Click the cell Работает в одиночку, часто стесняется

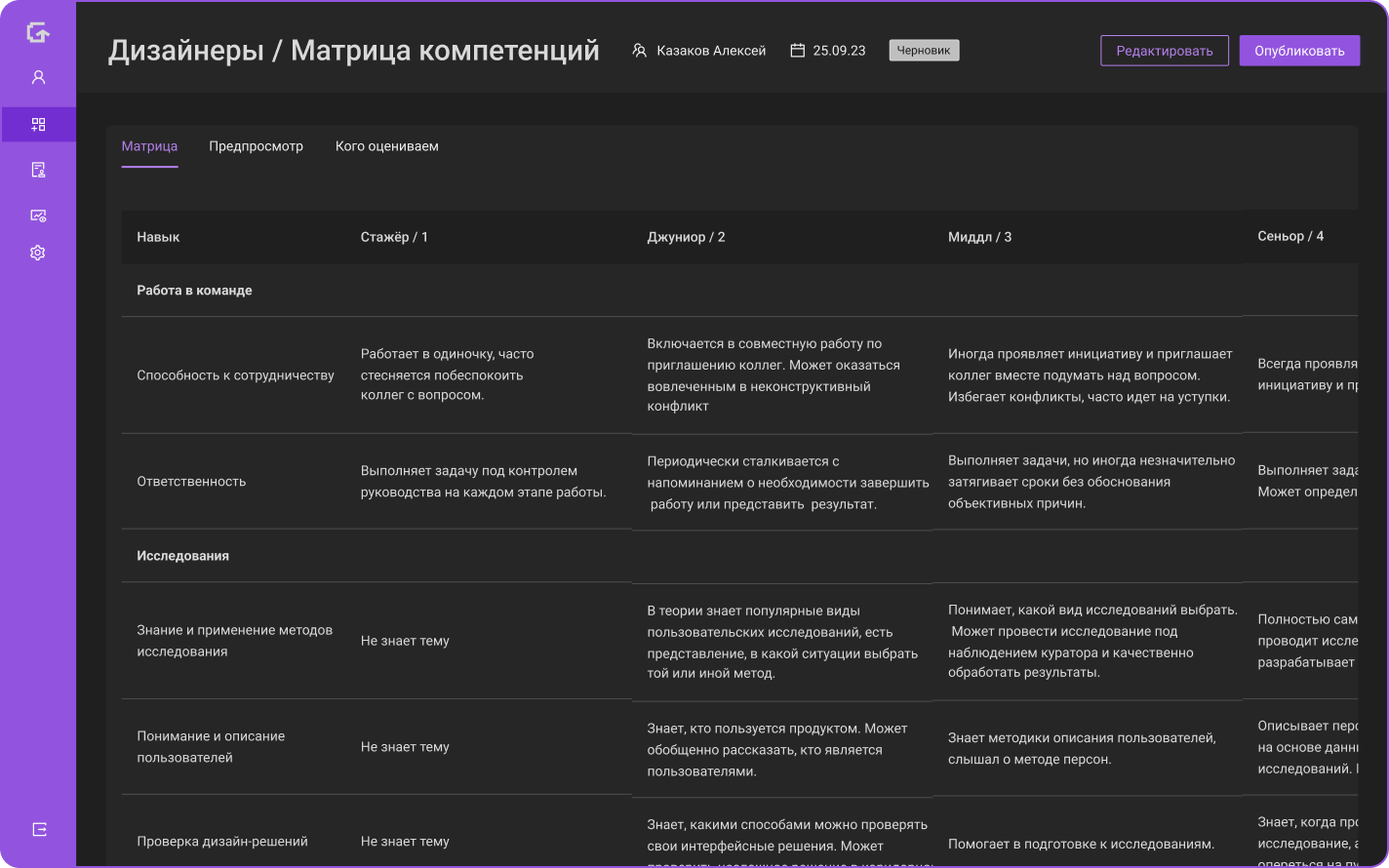tap(447, 375)
